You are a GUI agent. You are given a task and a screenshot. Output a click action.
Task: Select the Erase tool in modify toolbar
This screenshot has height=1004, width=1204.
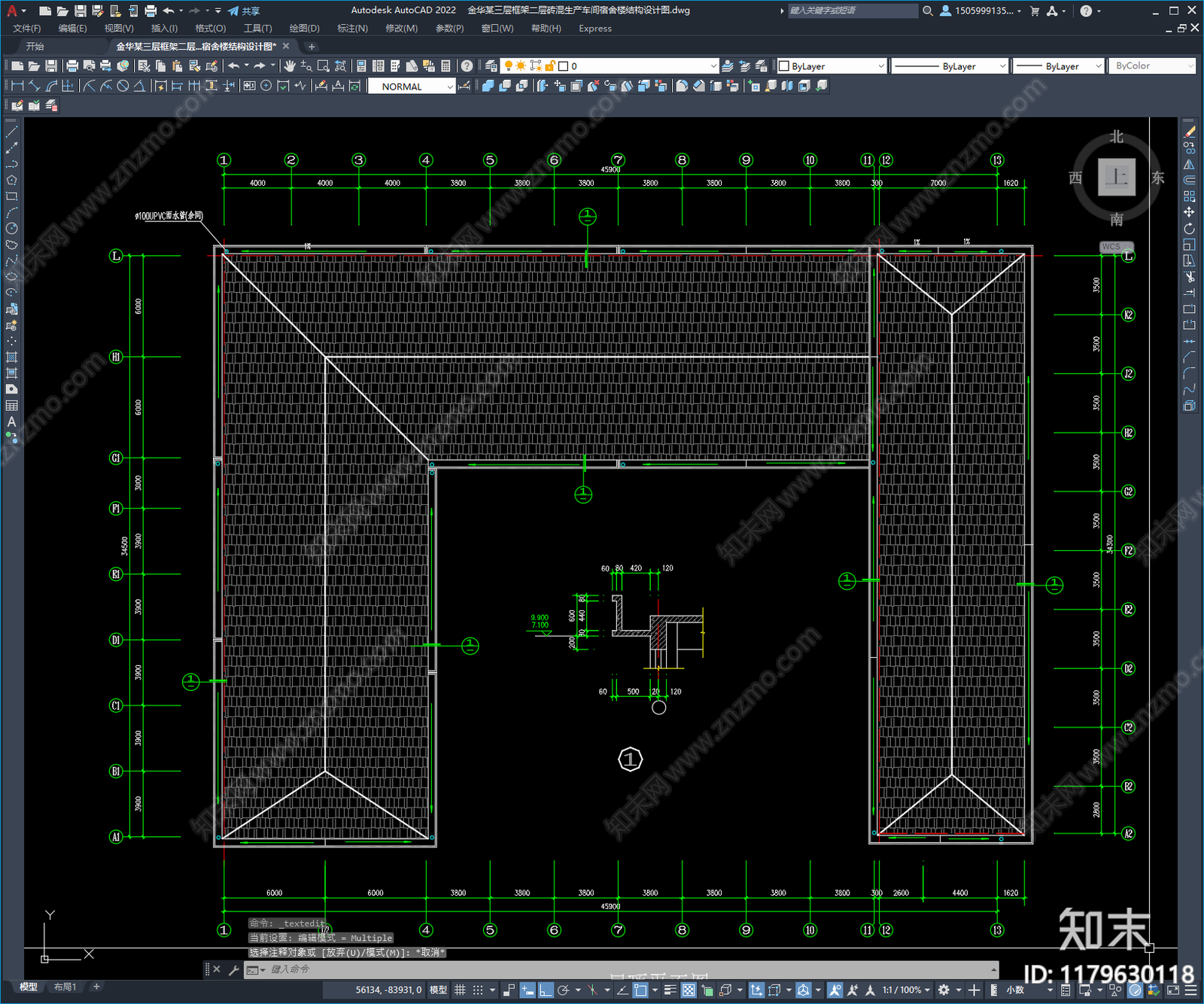[1189, 132]
